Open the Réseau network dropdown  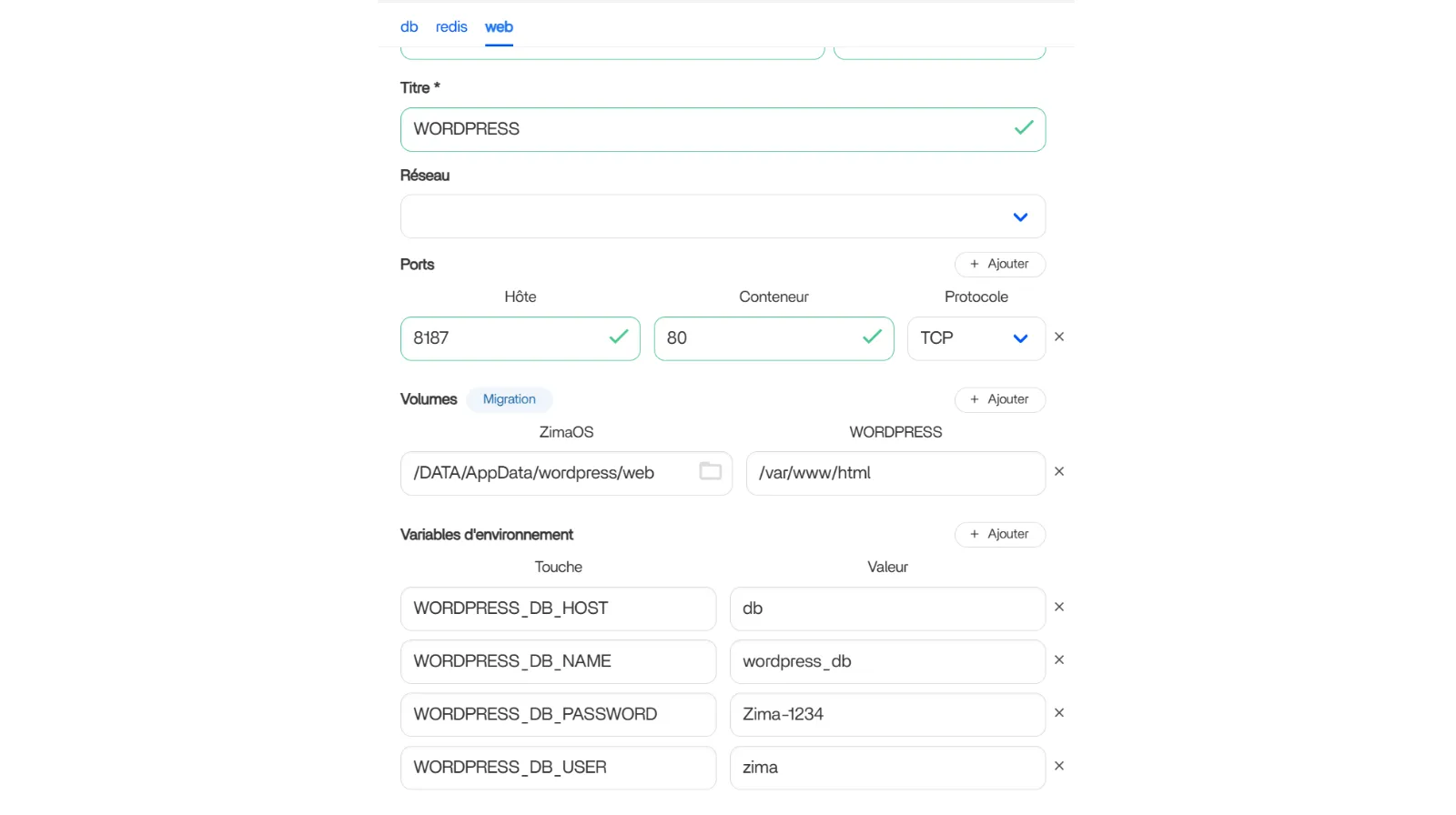point(722,217)
